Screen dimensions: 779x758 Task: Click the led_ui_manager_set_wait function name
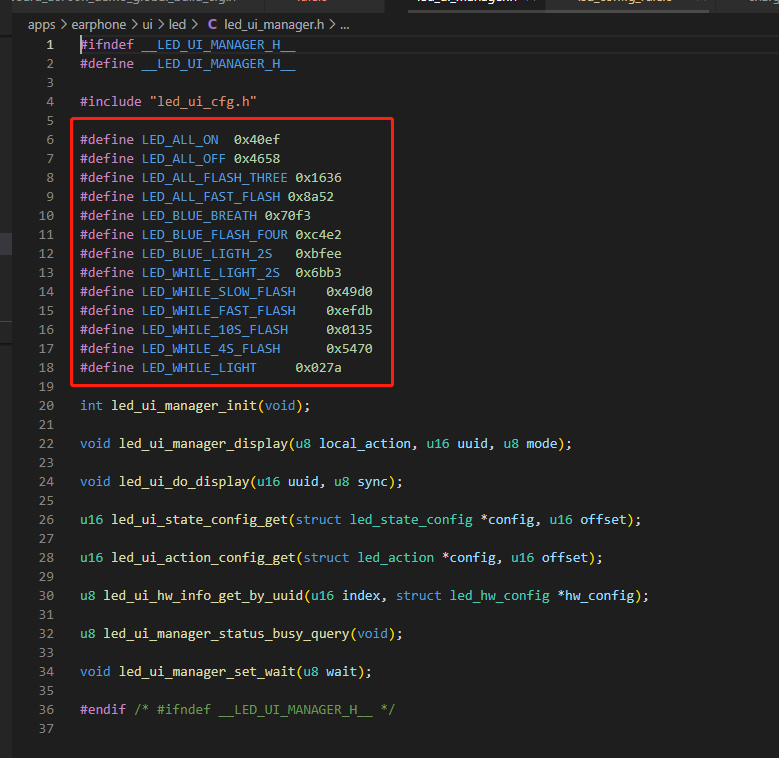pos(207,672)
